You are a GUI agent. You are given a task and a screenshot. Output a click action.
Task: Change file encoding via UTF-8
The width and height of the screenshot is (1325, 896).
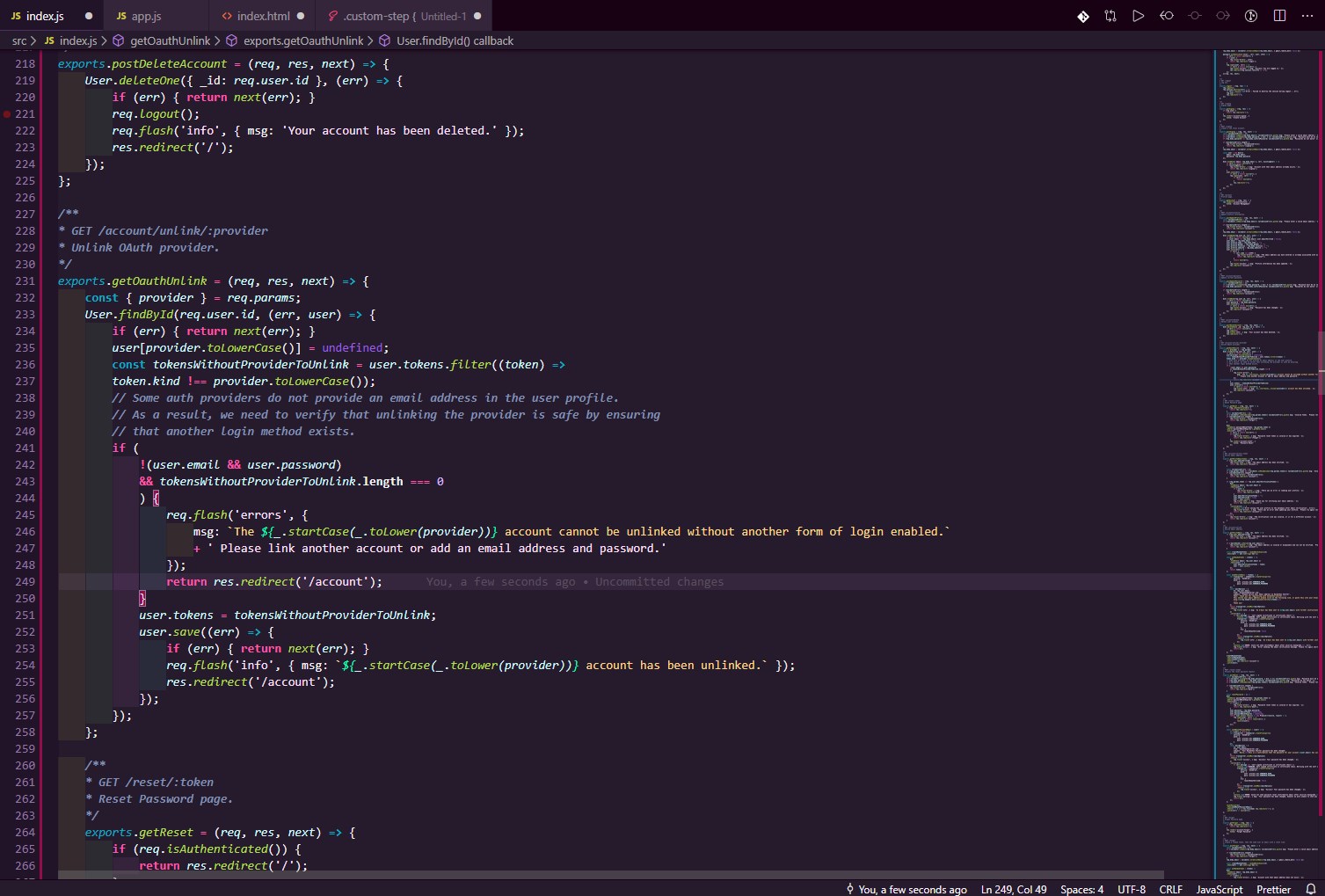point(1132,889)
